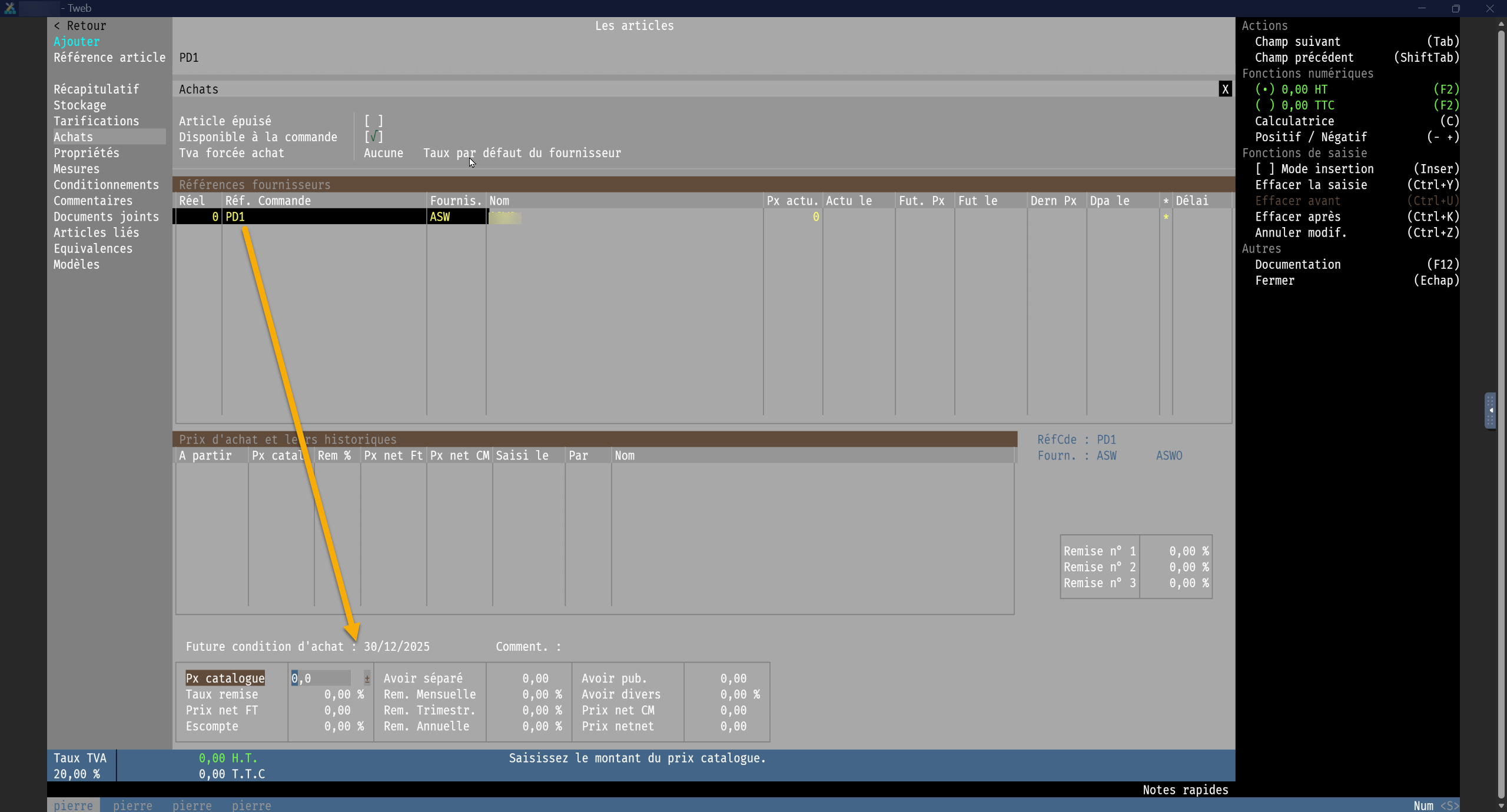Click the Tva forcée achat value Aucune
The height and width of the screenshot is (812, 1507).
[x=383, y=153]
